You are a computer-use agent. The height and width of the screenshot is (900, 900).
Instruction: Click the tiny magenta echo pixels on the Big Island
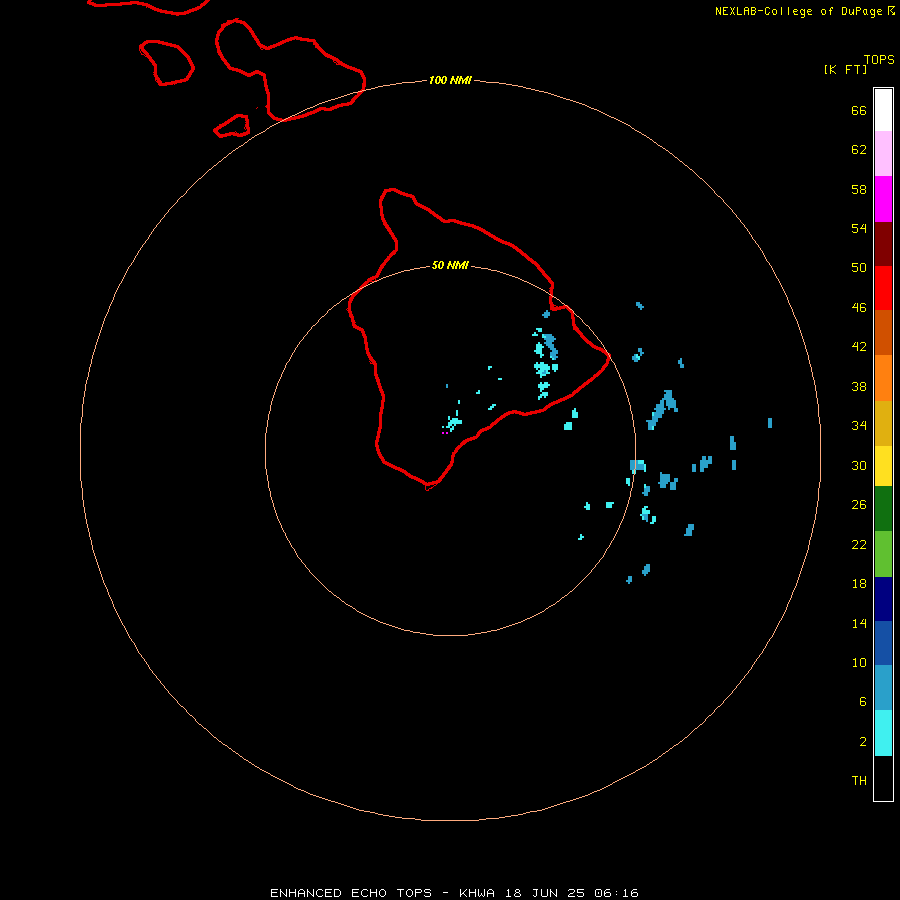click(x=445, y=433)
